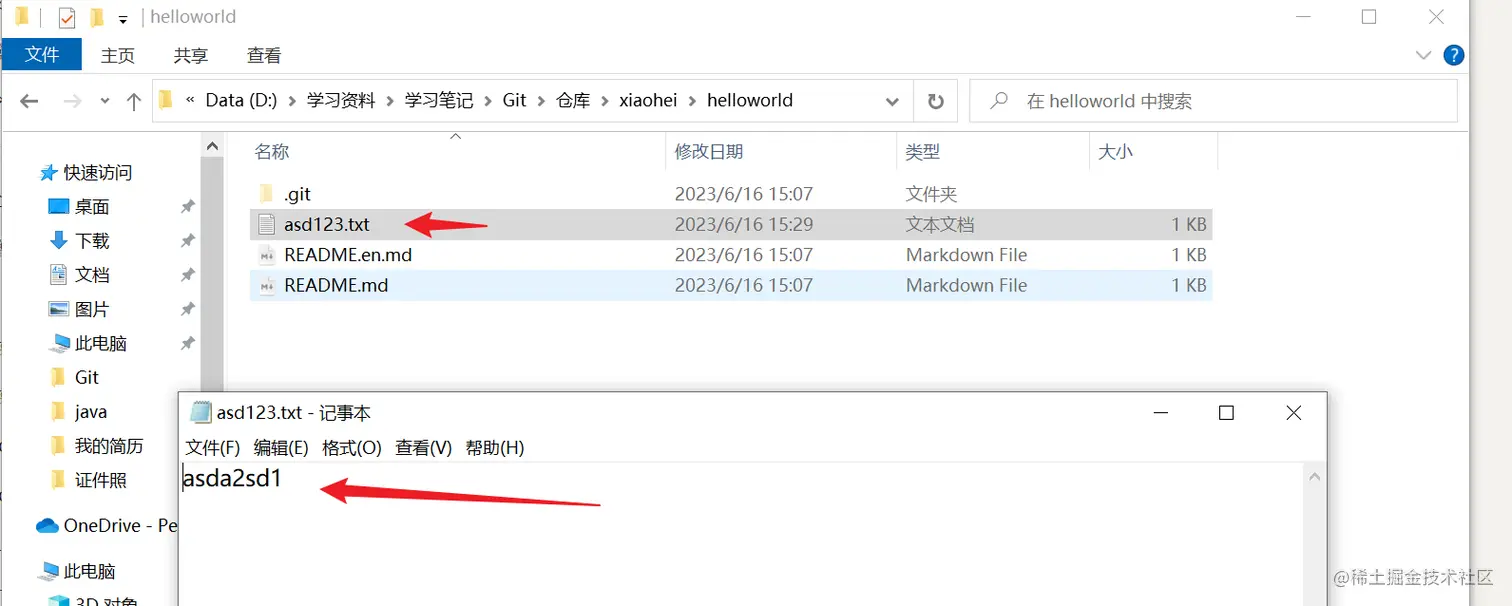Click the .git folder icon
The image size is (1512, 606).
tap(266, 193)
